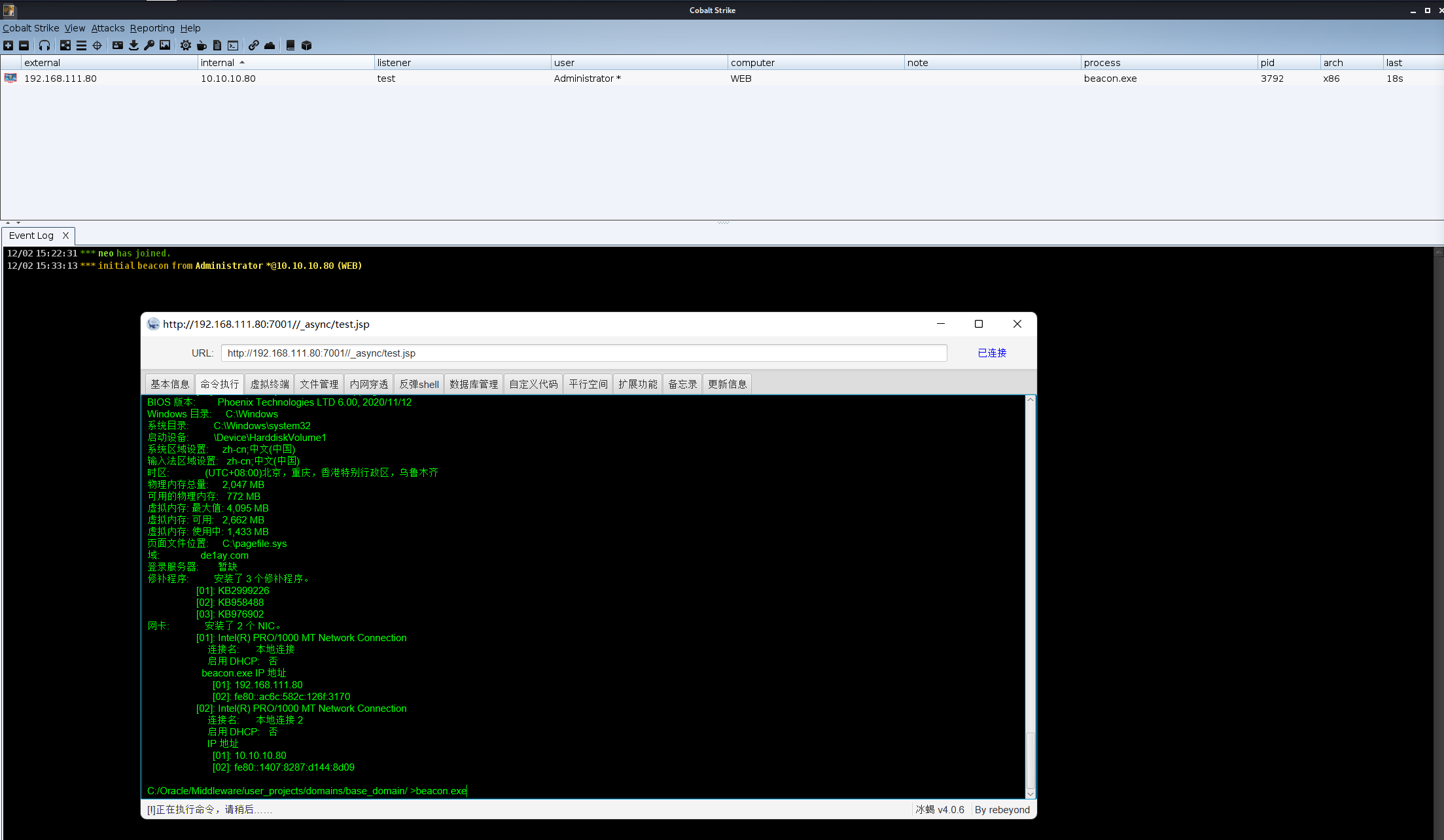This screenshot has height=840, width=1444.
Task: Select the Event Log tab
Action: (x=31, y=236)
